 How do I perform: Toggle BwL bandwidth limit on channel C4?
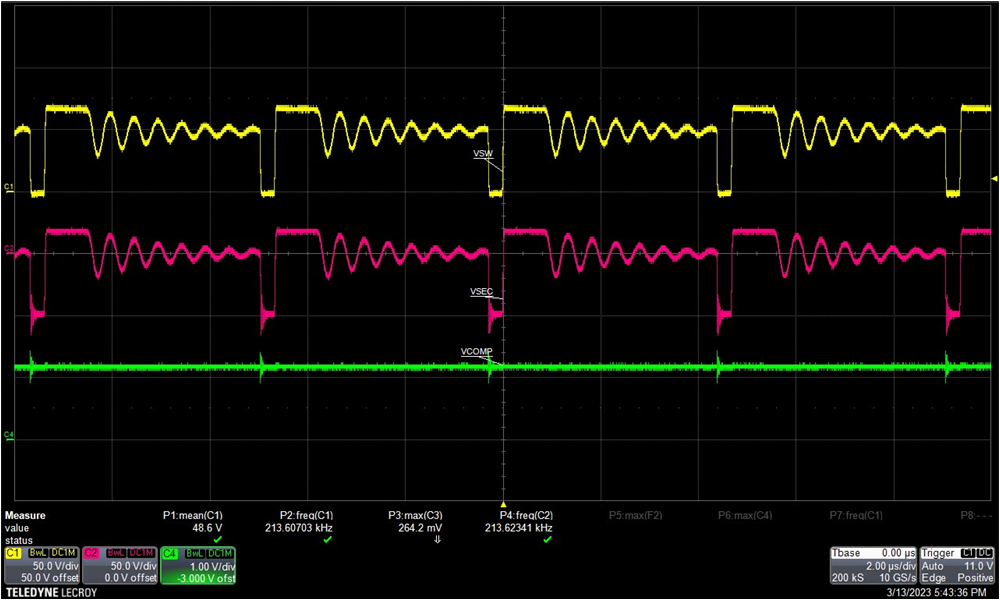(194, 551)
